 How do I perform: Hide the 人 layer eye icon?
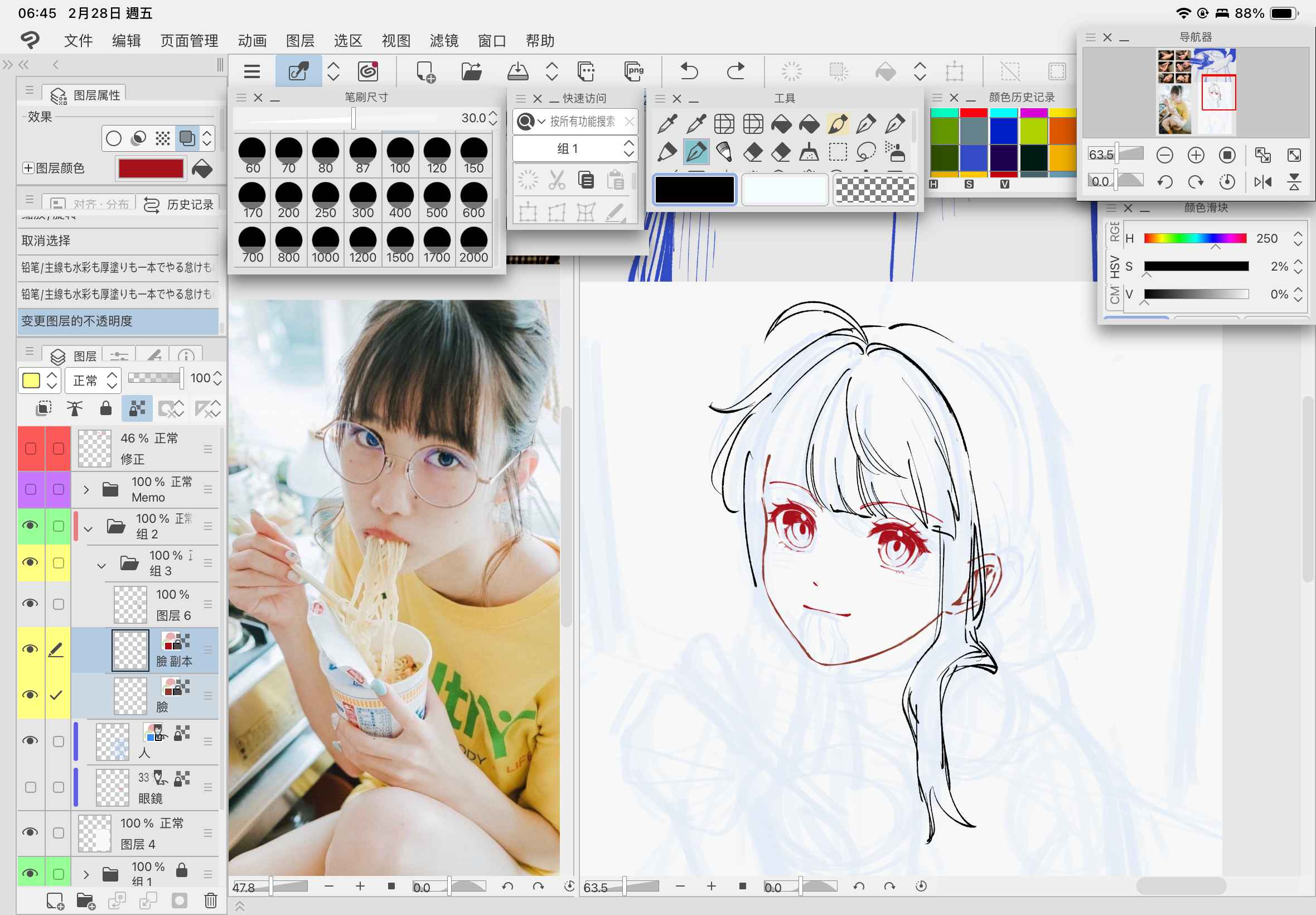pyautogui.click(x=31, y=741)
